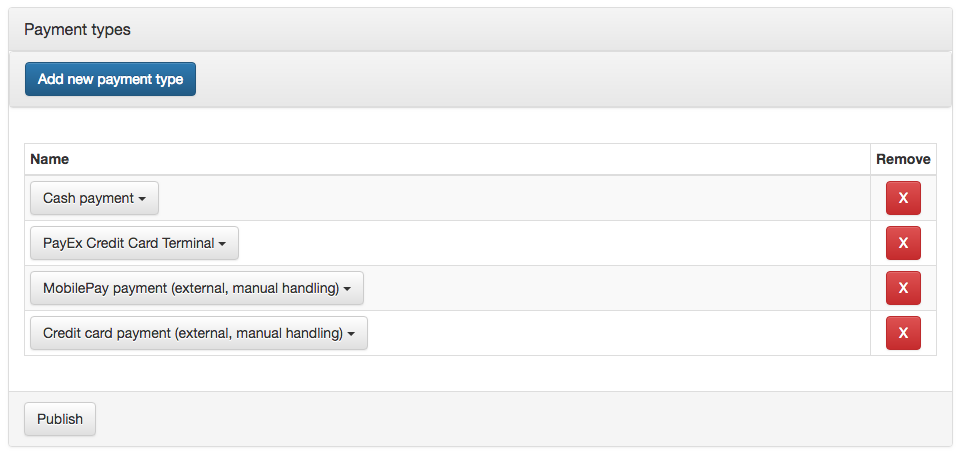Click the Name column header
Image resolution: width=962 pixels, height=459 pixels.
point(50,159)
